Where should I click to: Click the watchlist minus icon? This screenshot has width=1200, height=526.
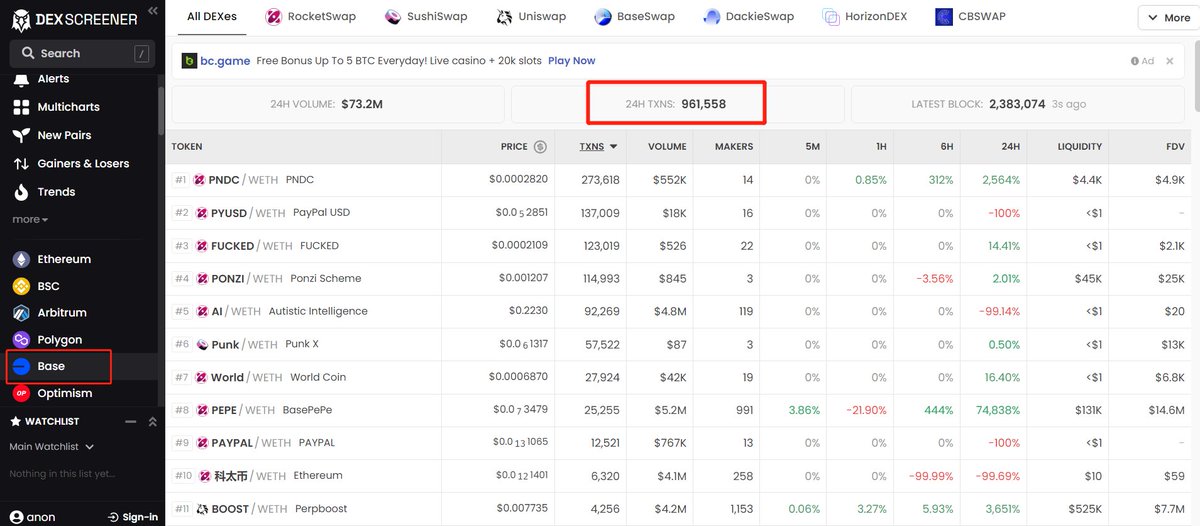coord(131,421)
